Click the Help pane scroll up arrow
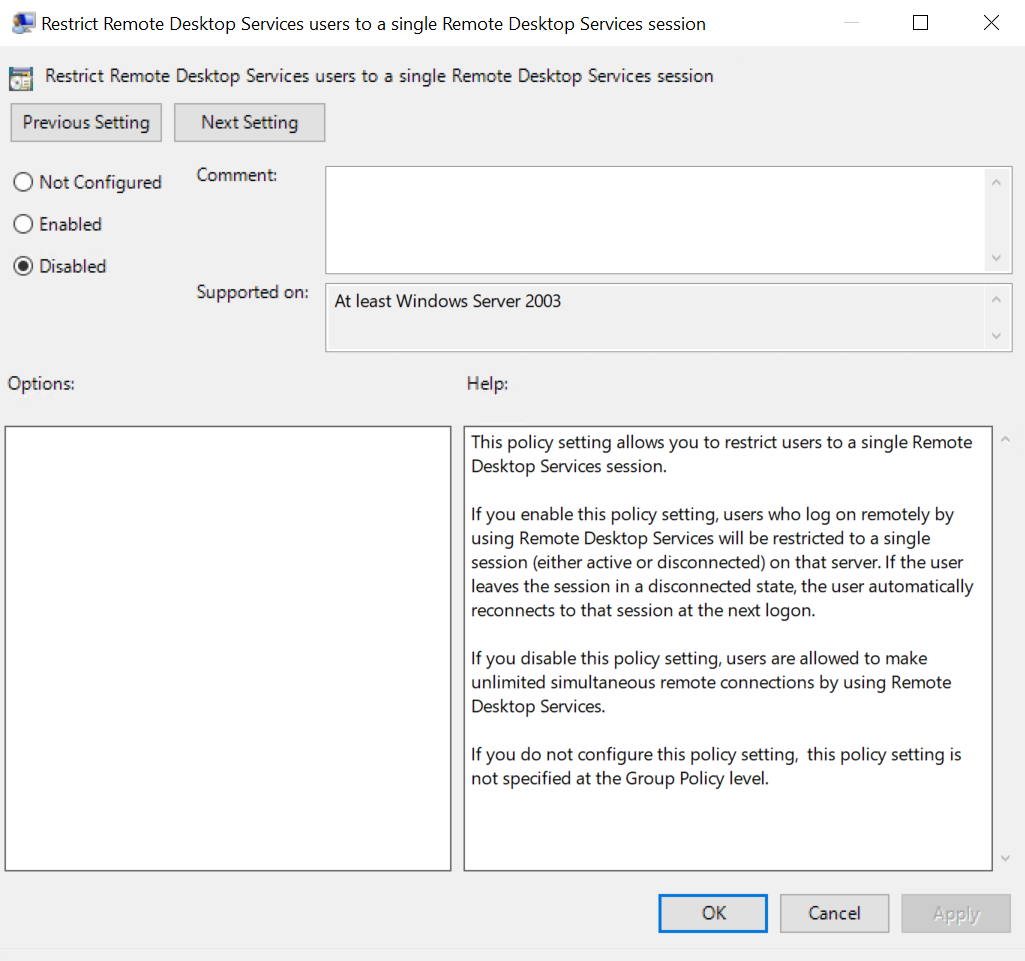 [1005, 440]
